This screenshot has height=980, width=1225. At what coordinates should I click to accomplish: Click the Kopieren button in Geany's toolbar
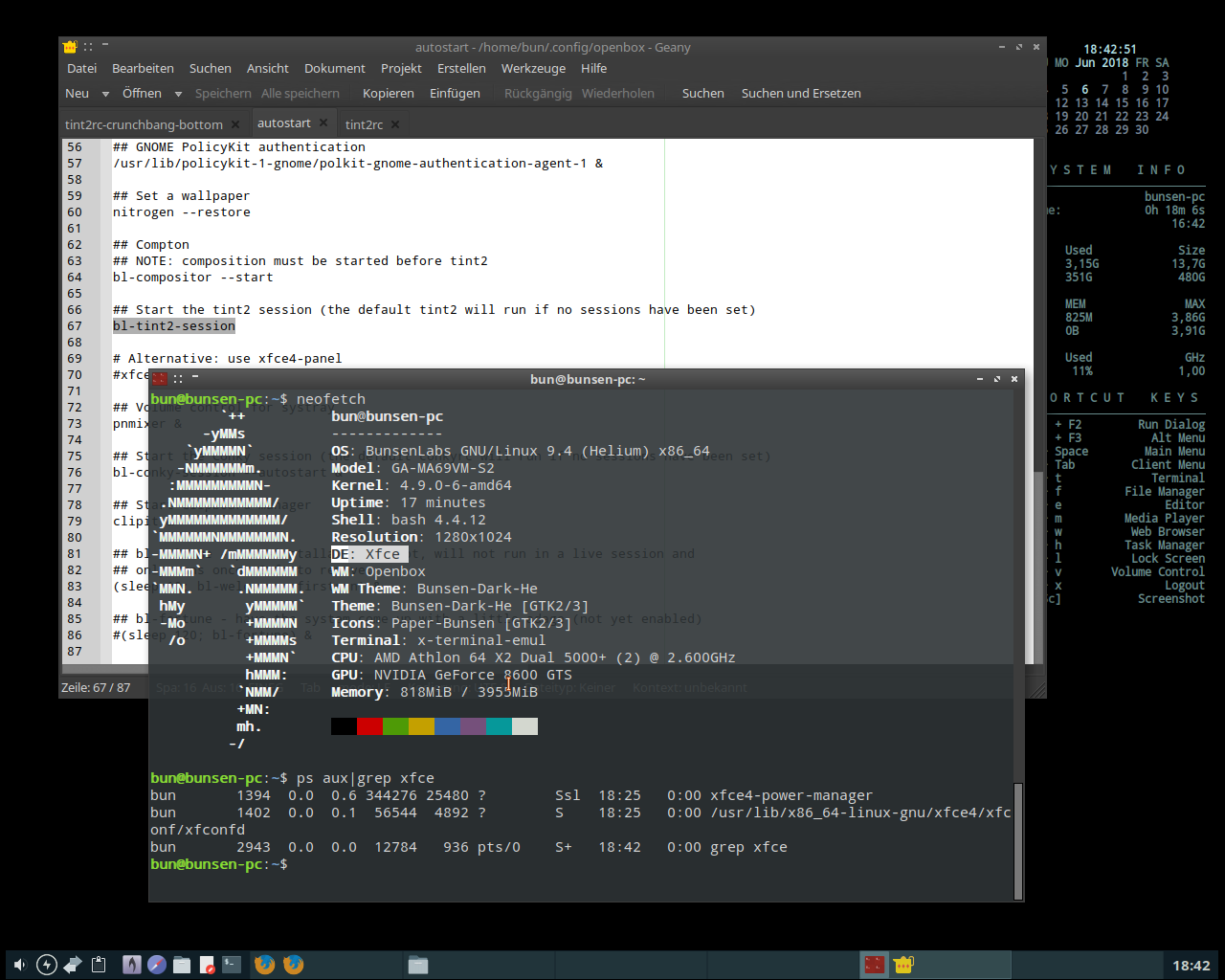[x=388, y=93]
